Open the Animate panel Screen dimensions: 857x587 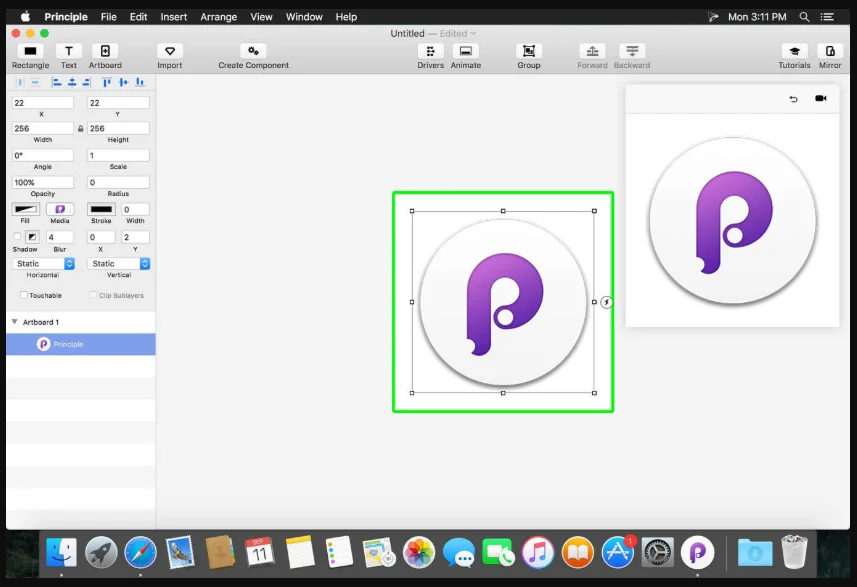[466, 51]
